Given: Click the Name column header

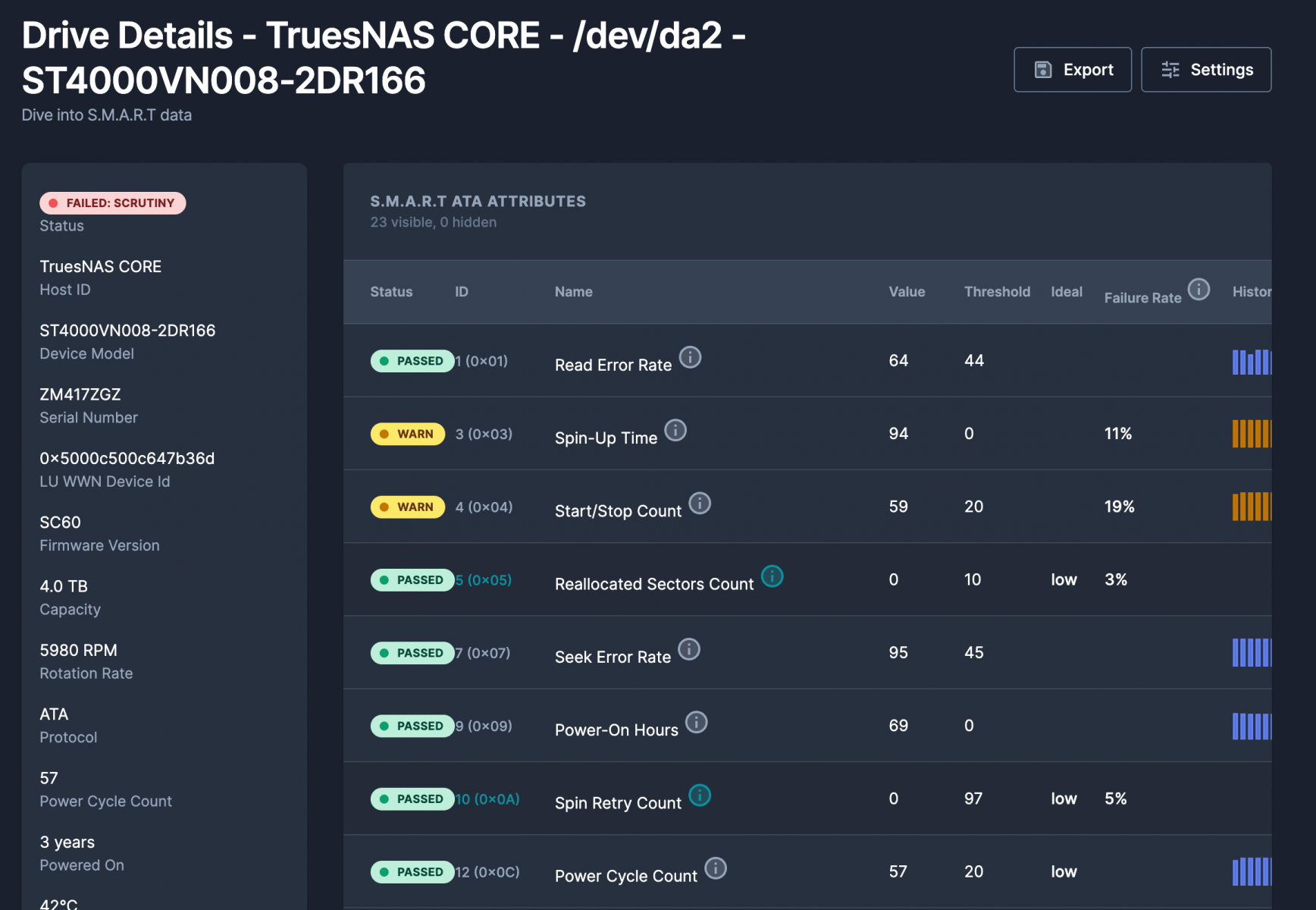Looking at the screenshot, I should (574, 292).
